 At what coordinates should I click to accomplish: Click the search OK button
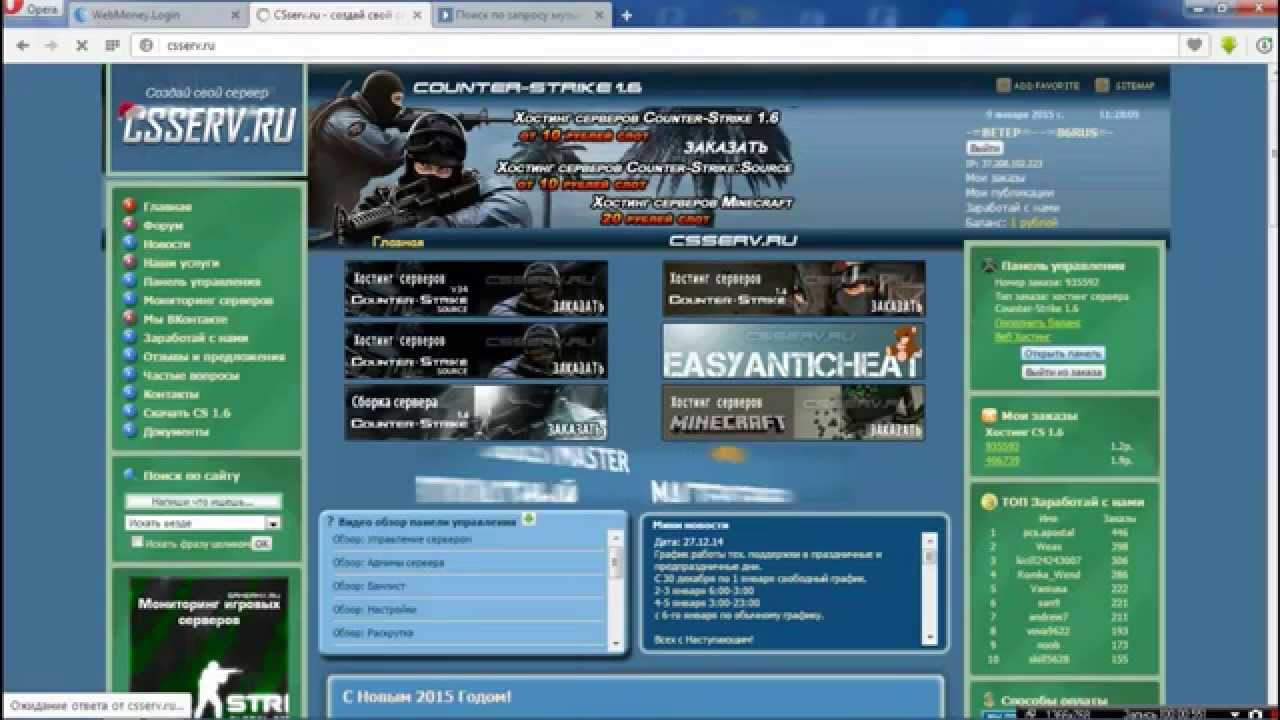tap(261, 544)
